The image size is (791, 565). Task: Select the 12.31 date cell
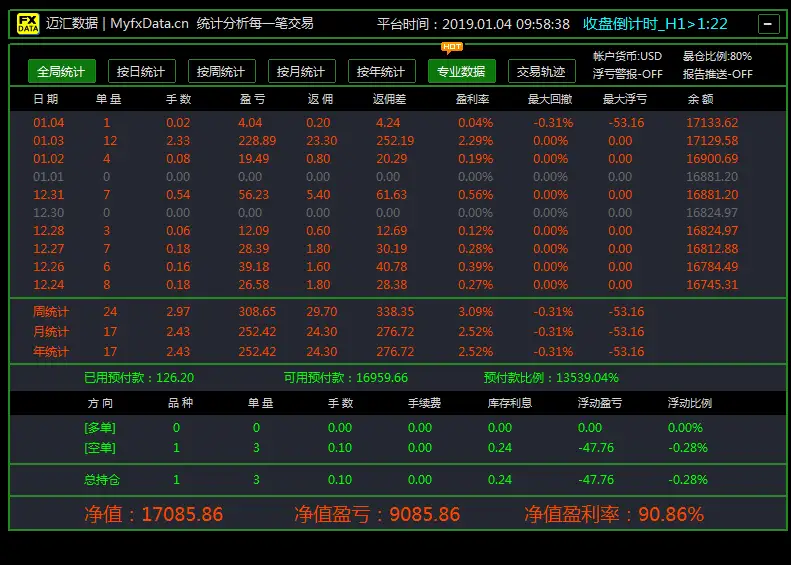coord(48,195)
